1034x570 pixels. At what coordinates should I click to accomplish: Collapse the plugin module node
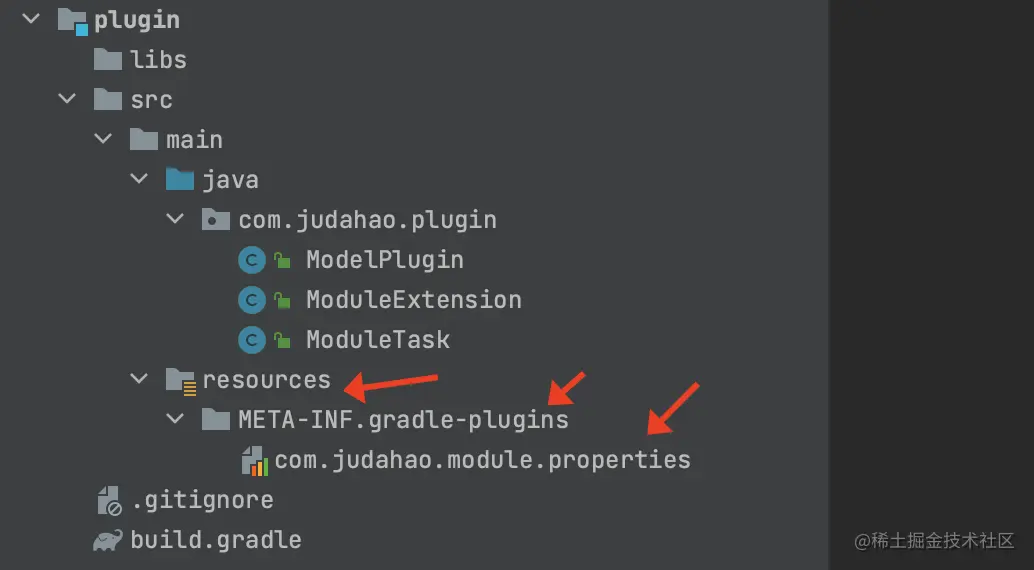31,19
